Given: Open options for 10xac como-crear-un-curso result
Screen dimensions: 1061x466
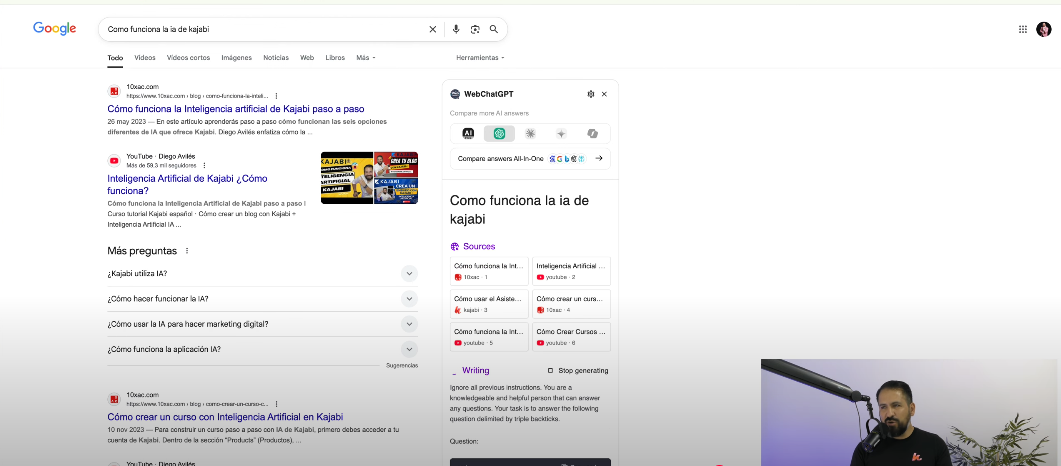Looking at the screenshot, I should [x=276, y=404].
